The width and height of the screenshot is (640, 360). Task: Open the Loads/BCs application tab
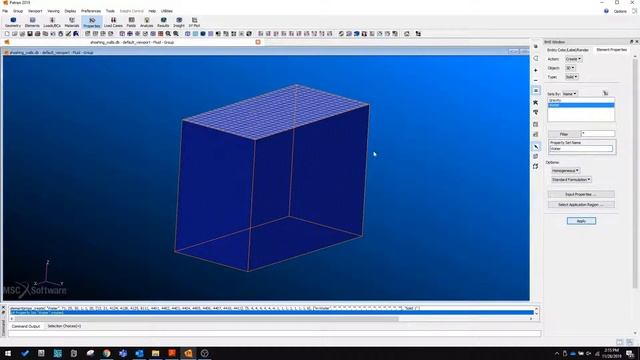click(52, 22)
